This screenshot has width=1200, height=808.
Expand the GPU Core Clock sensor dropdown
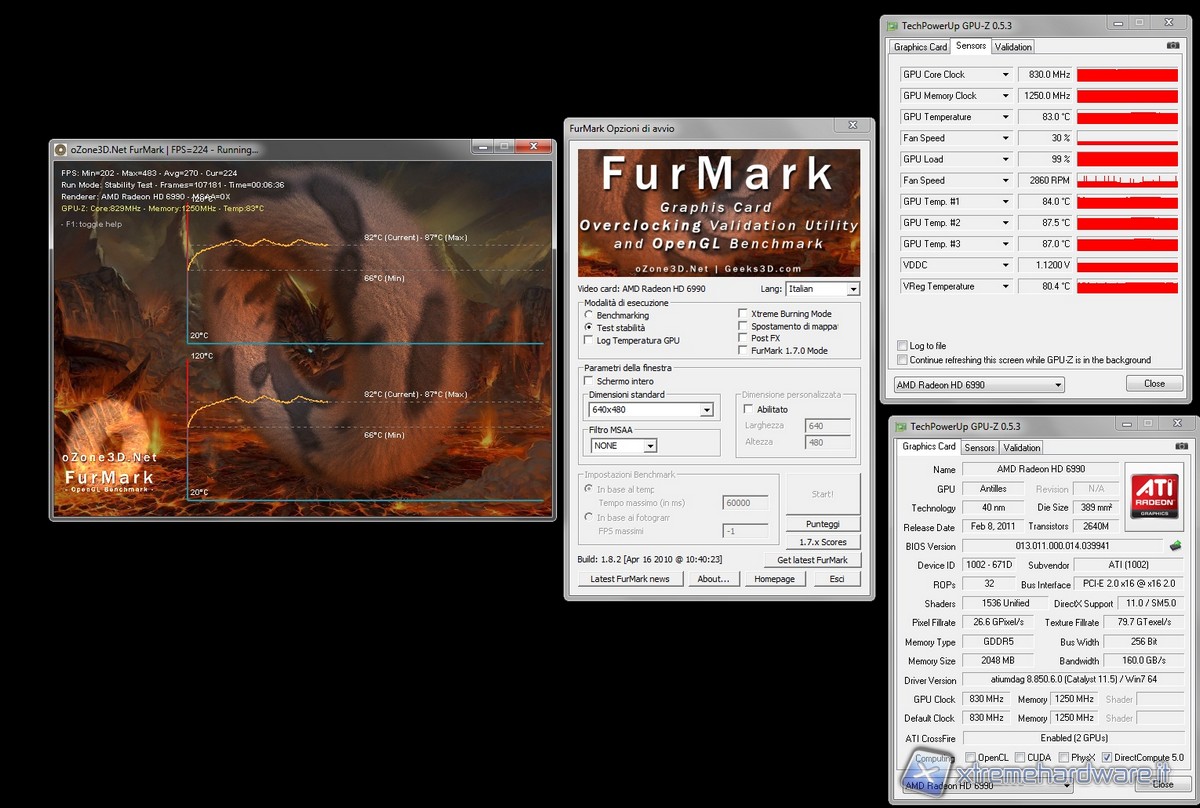[x=1006, y=75]
